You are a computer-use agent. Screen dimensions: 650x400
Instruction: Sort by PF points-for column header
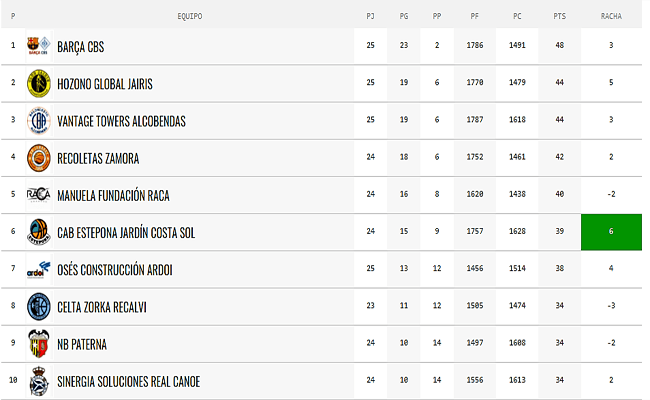475,16
